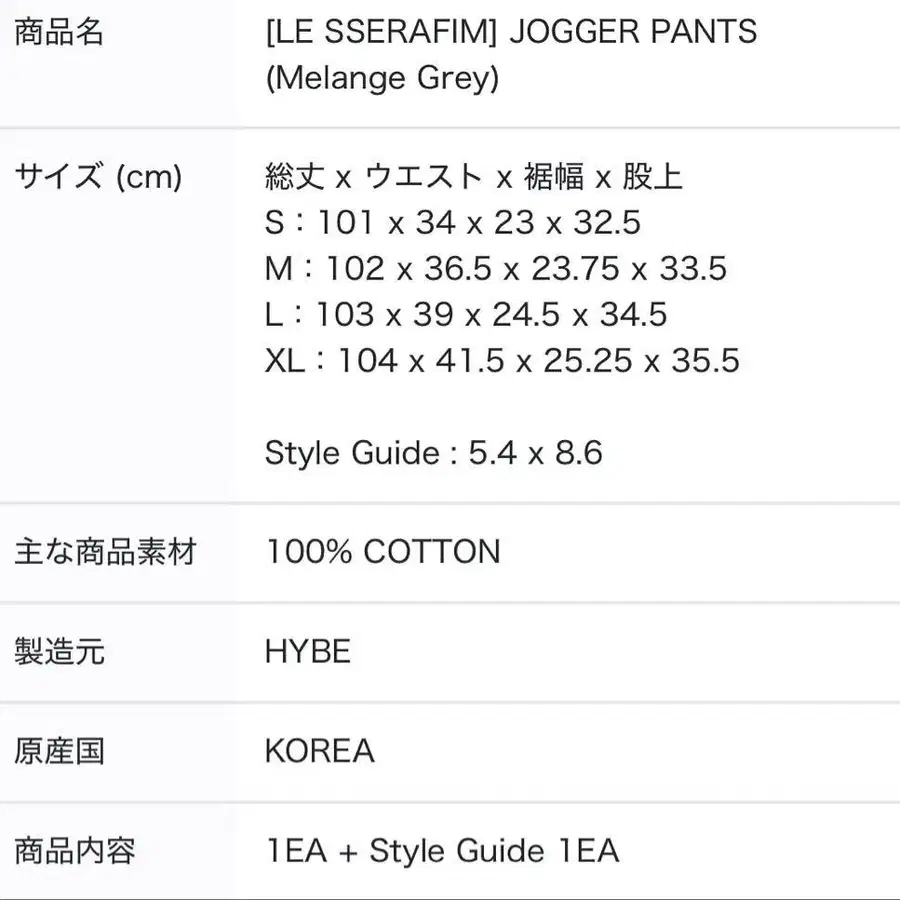The width and height of the screenshot is (900, 900).
Task: Click the (Melange Grey) color text
Action: pyautogui.click(x=381, y=78)
